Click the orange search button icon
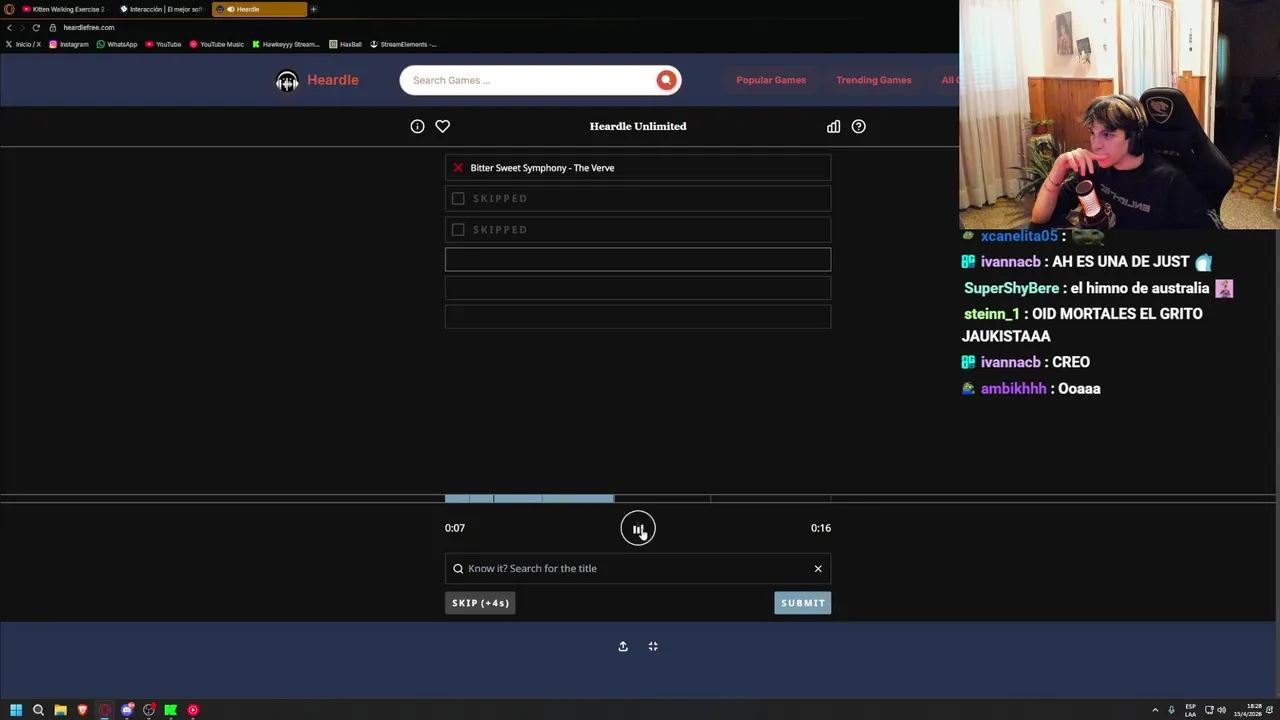The image size is (1280, 720). click(x=666, y=80)
